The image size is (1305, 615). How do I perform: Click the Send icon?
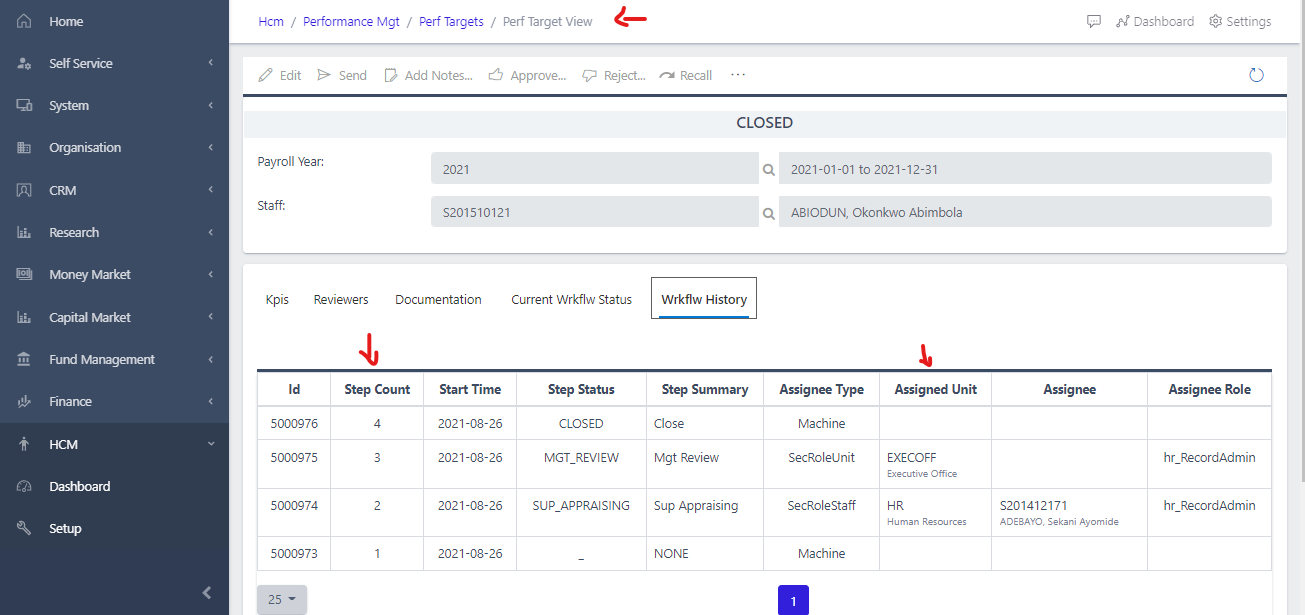click(324, 74)
